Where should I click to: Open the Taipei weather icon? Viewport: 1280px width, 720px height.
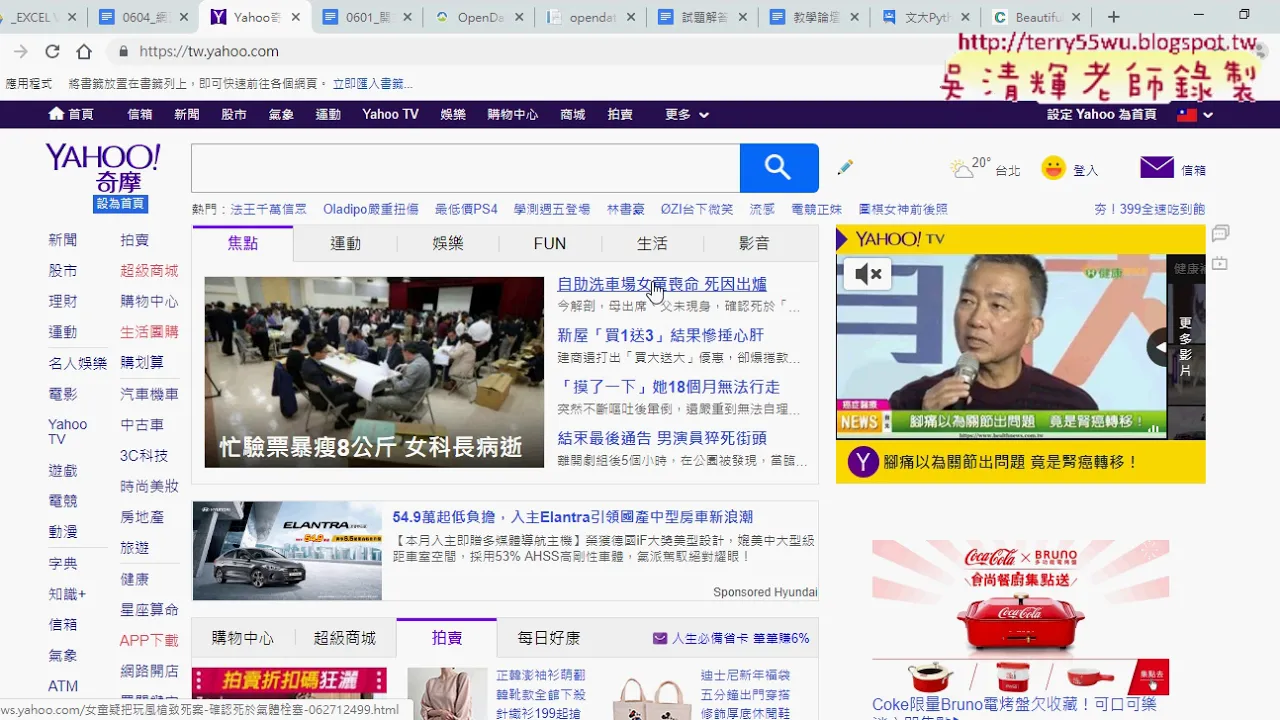pyautogui.click(x=963, y=168)
